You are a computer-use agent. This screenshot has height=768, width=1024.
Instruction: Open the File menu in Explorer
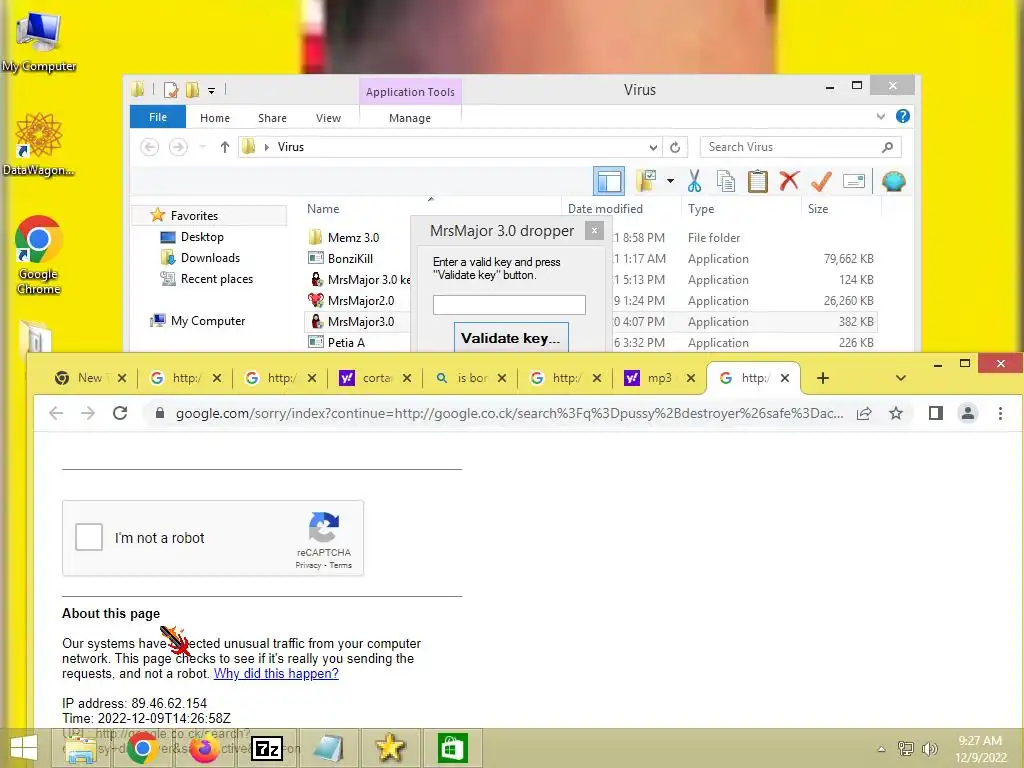pos(157,117)
